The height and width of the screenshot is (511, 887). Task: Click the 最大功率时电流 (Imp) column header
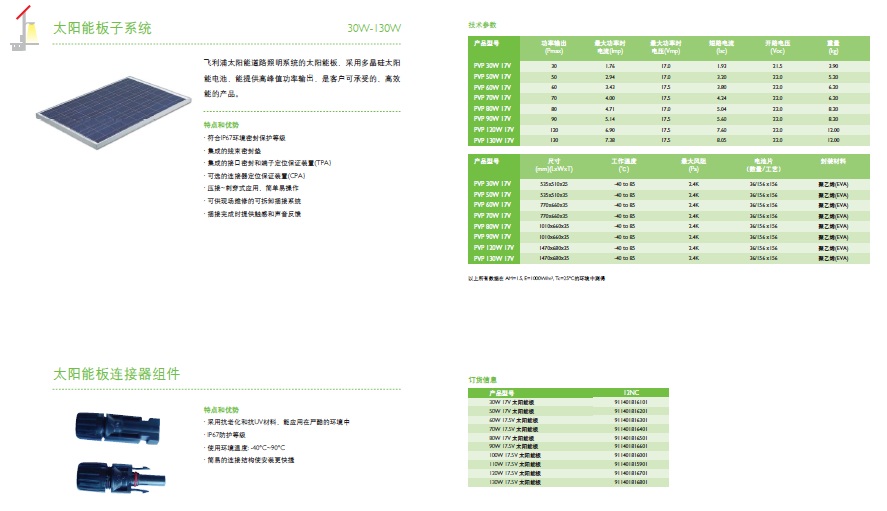(610, 48)
